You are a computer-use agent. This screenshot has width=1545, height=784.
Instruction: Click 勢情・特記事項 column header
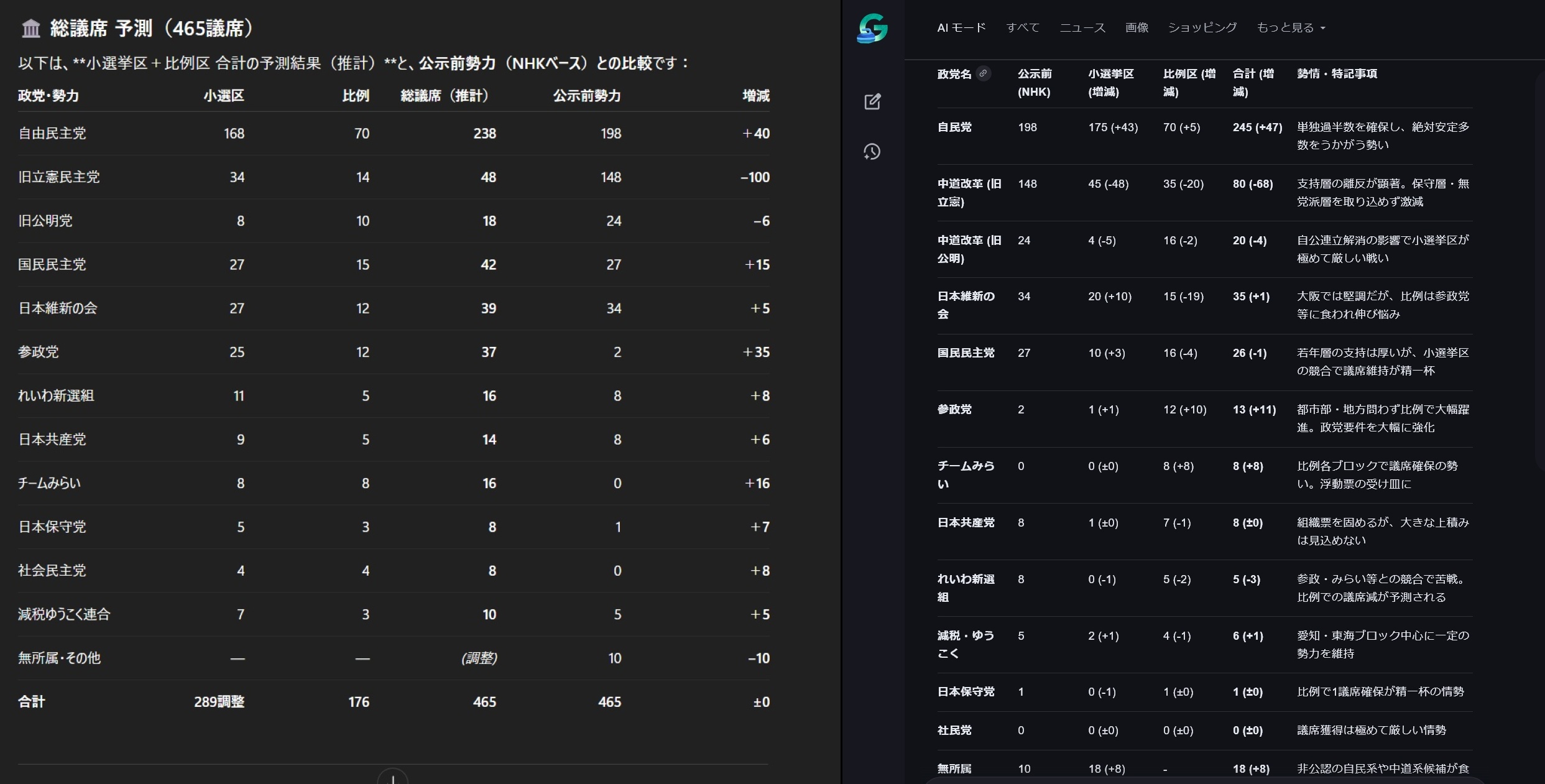(1337, 73)
